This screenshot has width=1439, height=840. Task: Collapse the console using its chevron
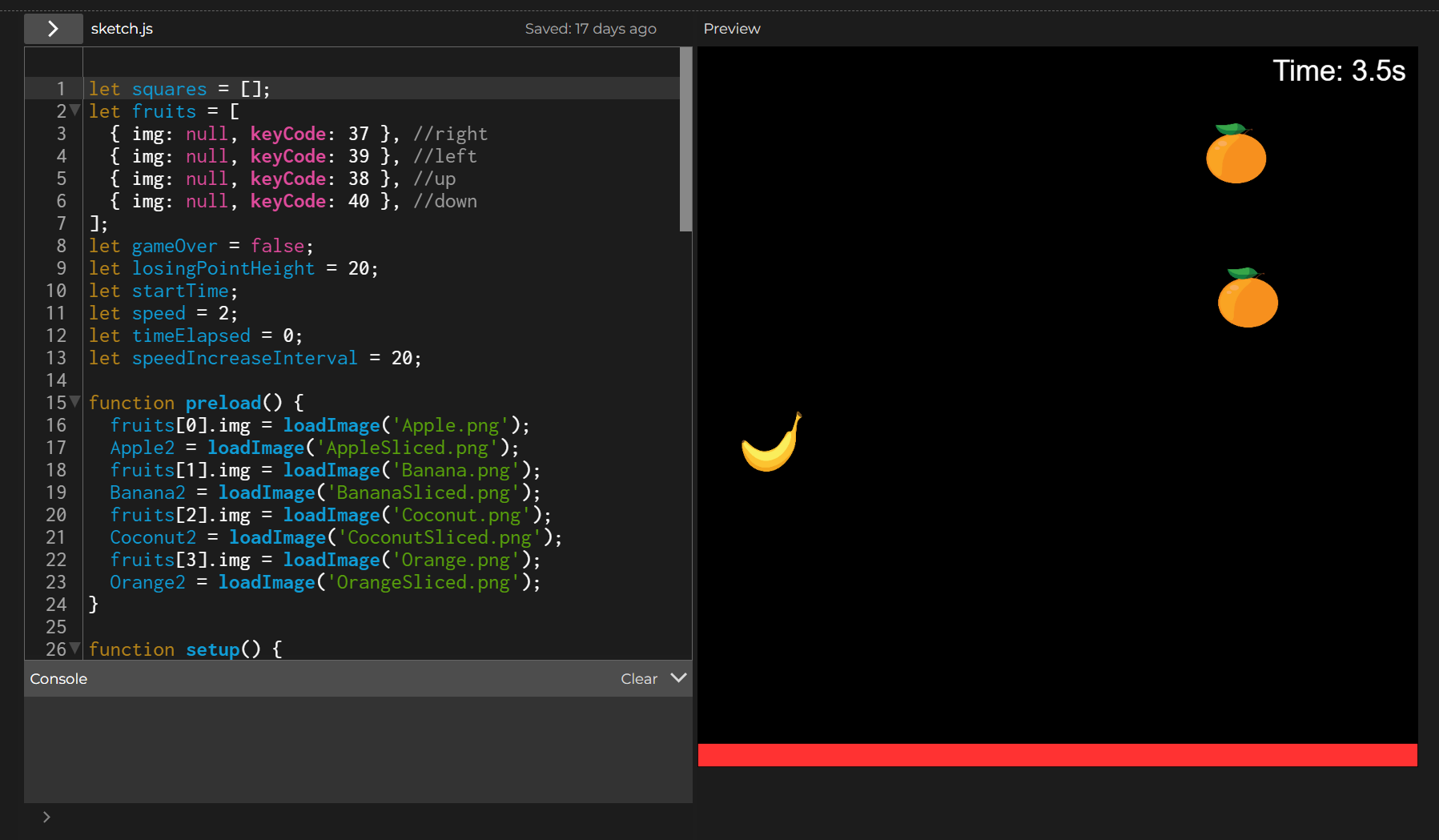678,678
